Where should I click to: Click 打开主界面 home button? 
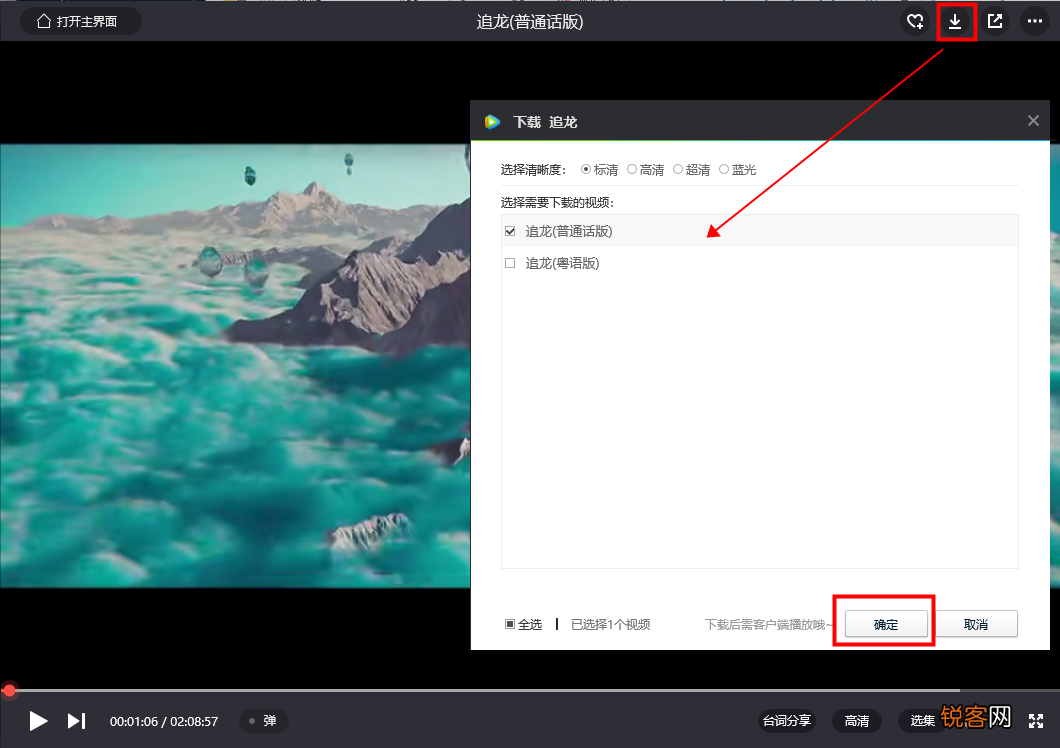tap(80, 22)
